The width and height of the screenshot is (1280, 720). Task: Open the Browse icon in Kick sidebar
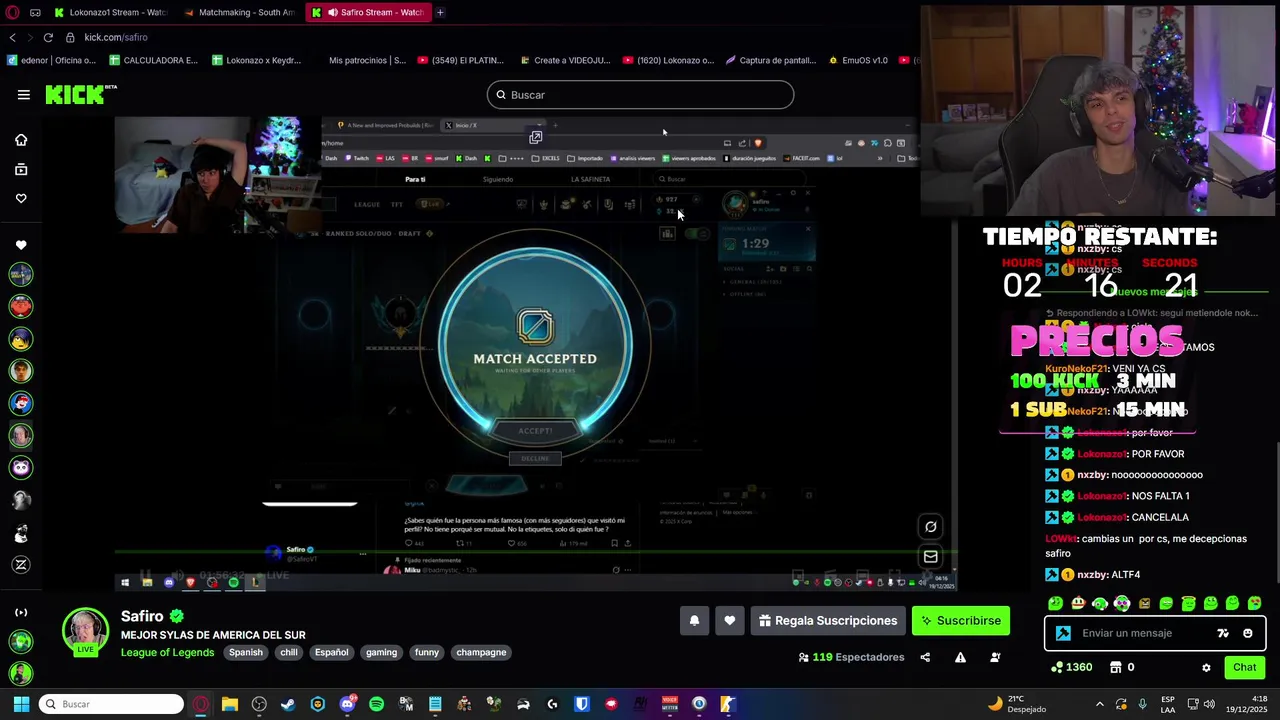pyautogui.click(x=21, y=169)
